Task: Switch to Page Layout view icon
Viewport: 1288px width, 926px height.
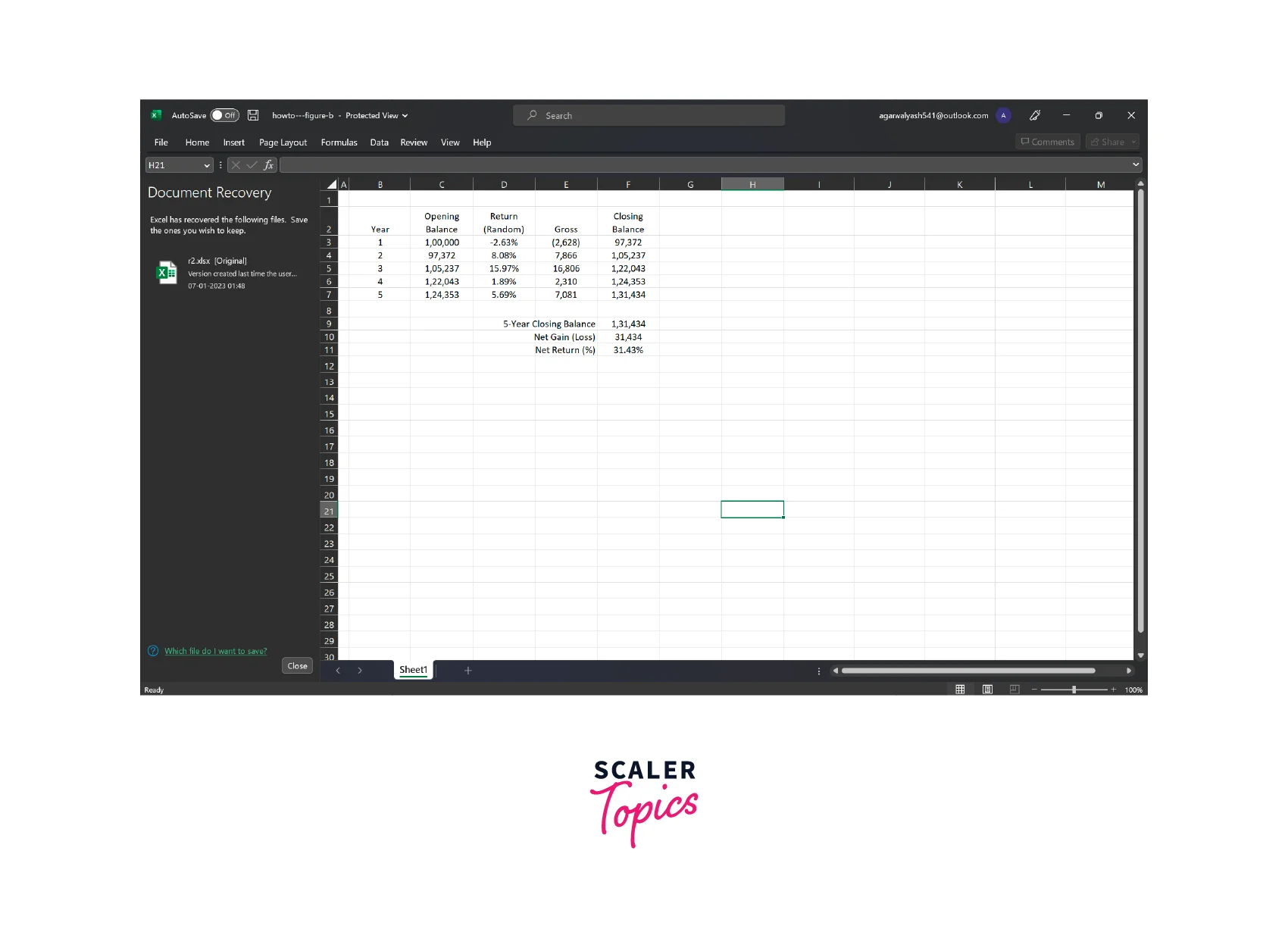Action: pyautogui.click(x=987, y=690)
